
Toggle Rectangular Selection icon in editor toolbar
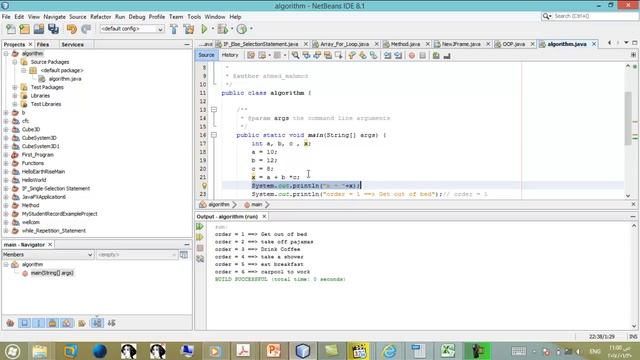point(338,56)
